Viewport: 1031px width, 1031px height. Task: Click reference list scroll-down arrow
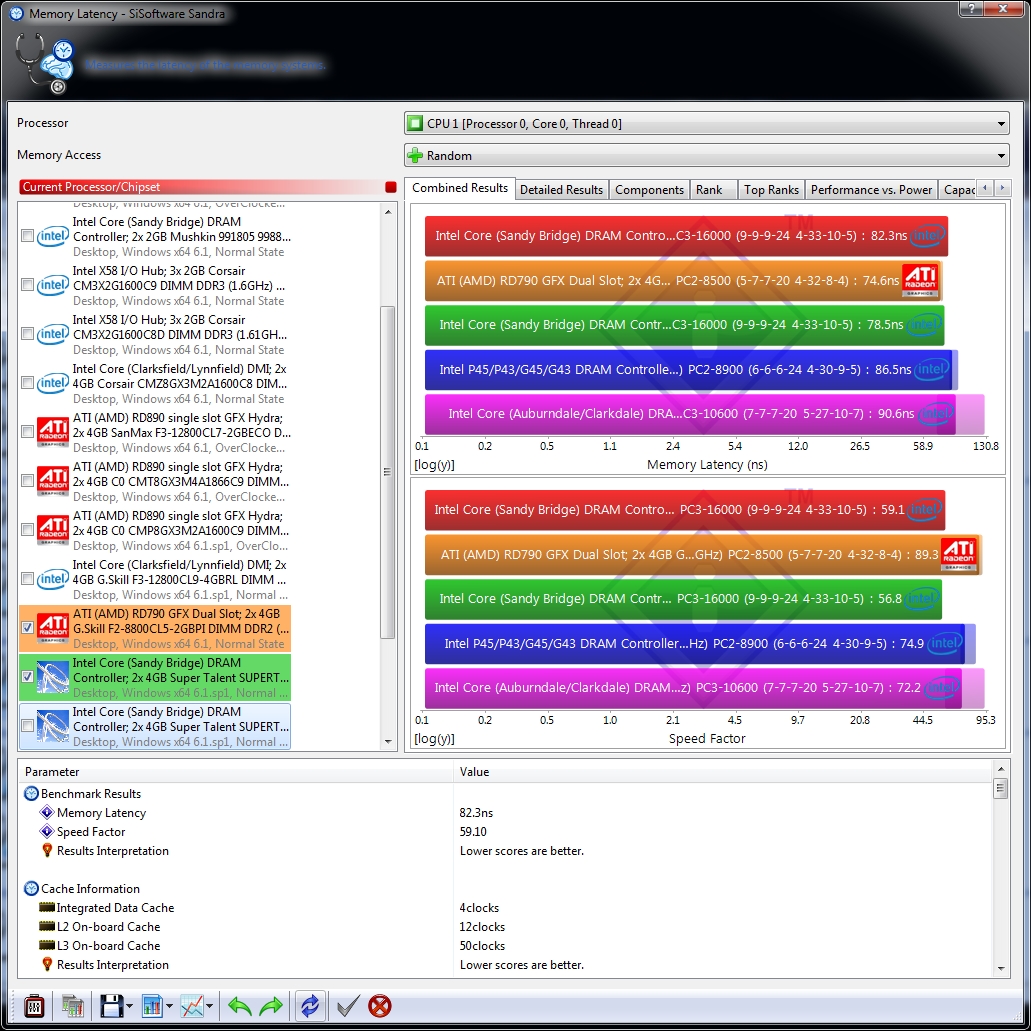click(388, 741)
